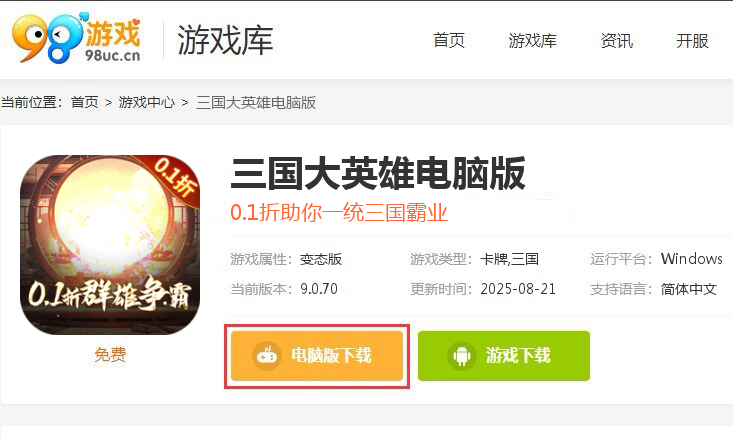The image size is (733, 441).
Task: Click the 卡牌,三国 game type value
Action: click(509, 259)
